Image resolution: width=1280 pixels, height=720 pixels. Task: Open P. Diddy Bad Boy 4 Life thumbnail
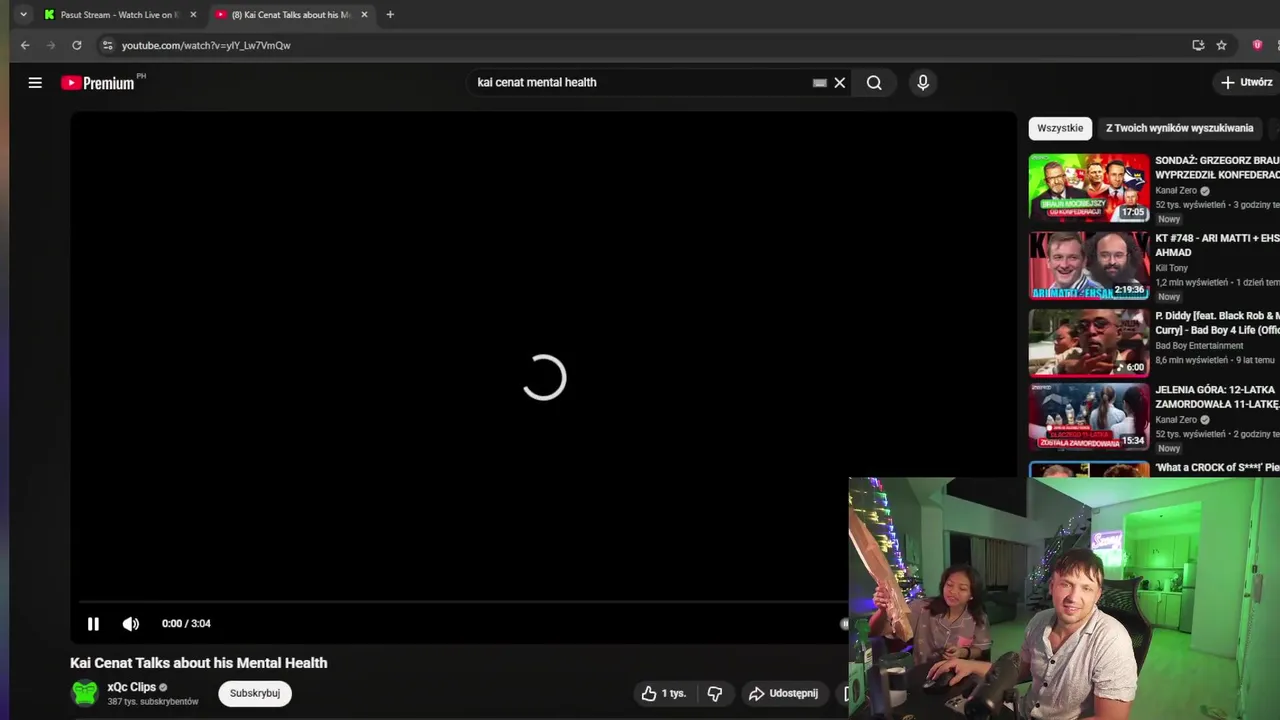pos(1089,343)
